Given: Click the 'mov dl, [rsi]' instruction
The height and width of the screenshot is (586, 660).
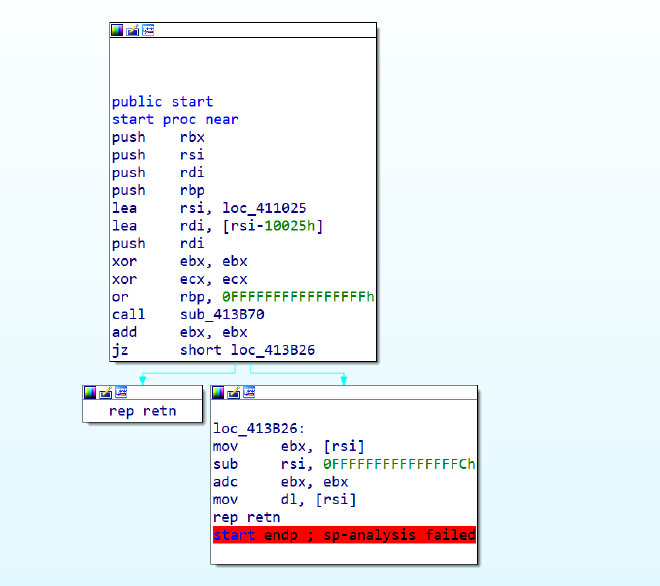Looking at the screenshot, I should tap(285, 499).
